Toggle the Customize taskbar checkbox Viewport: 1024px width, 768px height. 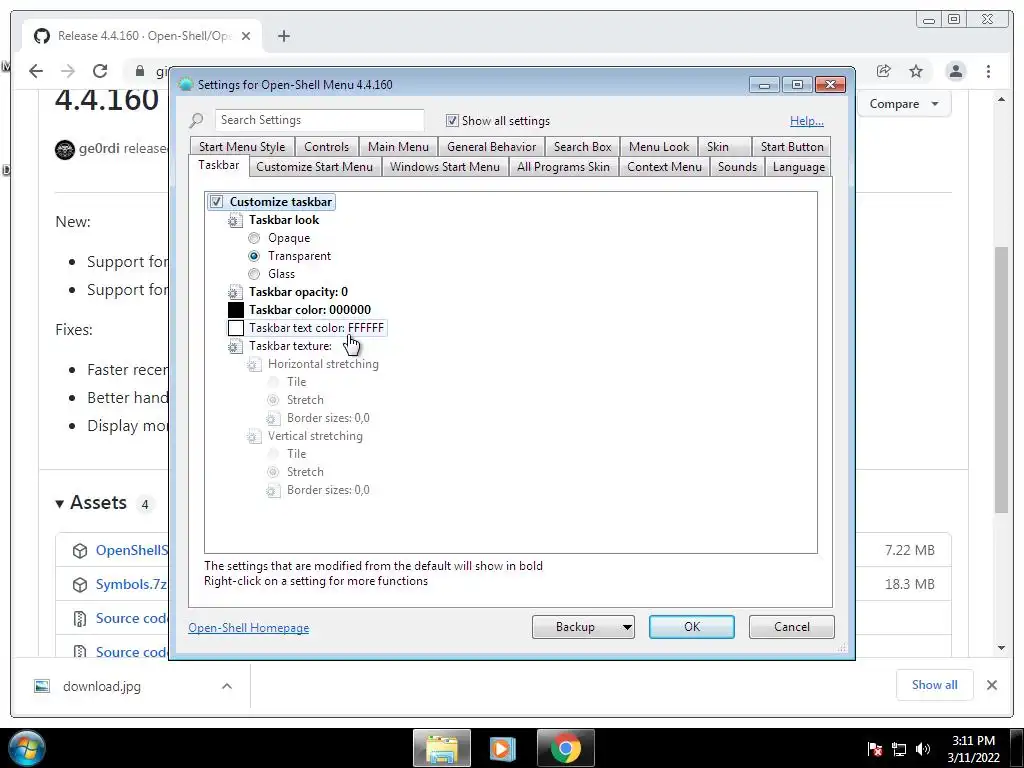216,202
